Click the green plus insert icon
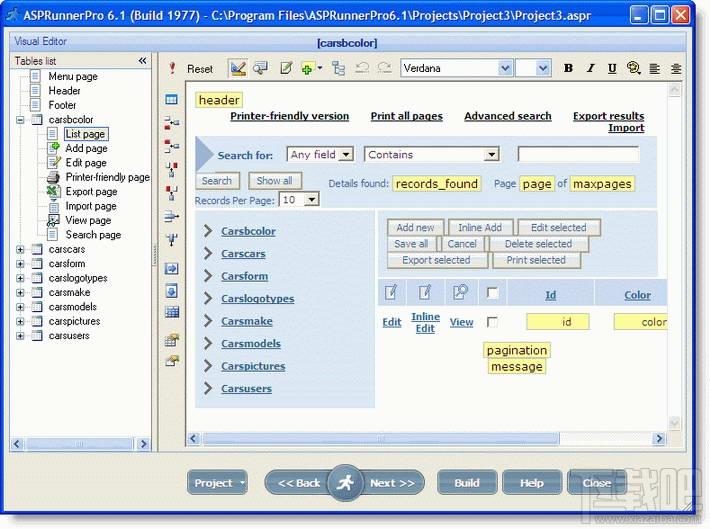This screenshot has width=710, height=529. coord(307,69)
